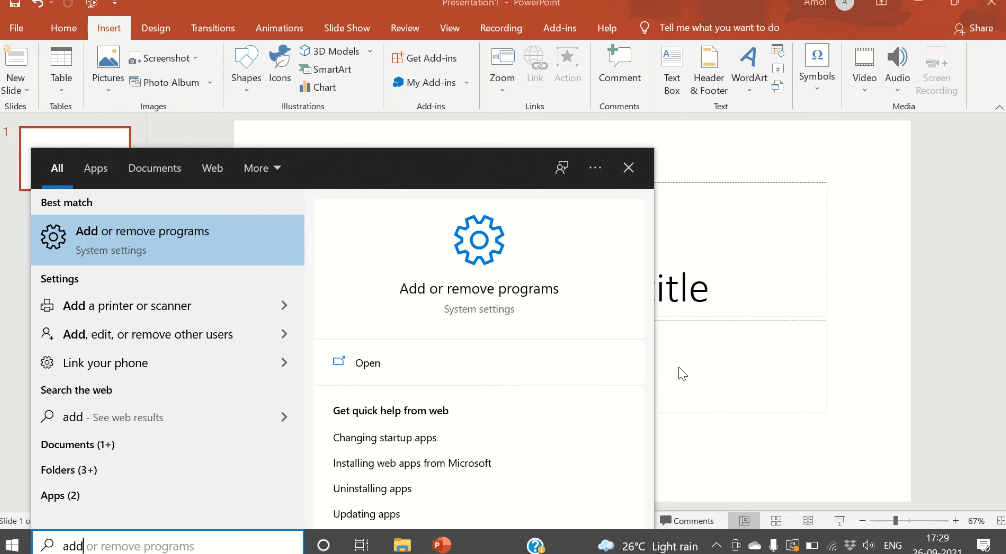Image resolution: width=1006 pixels, height=554 pixels.
Task: Insert Object icon in Text group
Action: (778, 86)
